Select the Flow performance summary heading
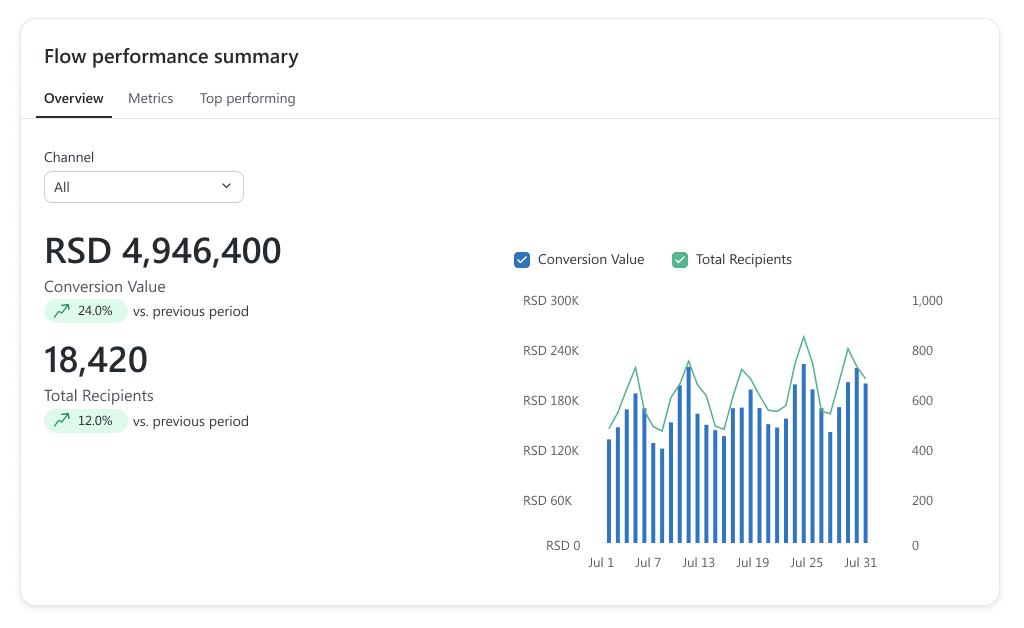 [x=171, y=57]
